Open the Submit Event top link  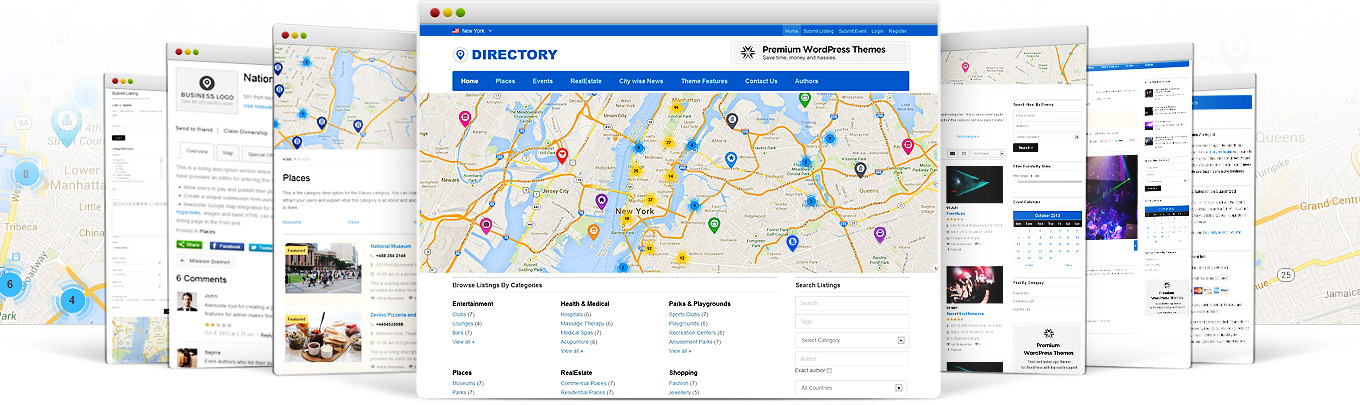(x=853, y=31)
